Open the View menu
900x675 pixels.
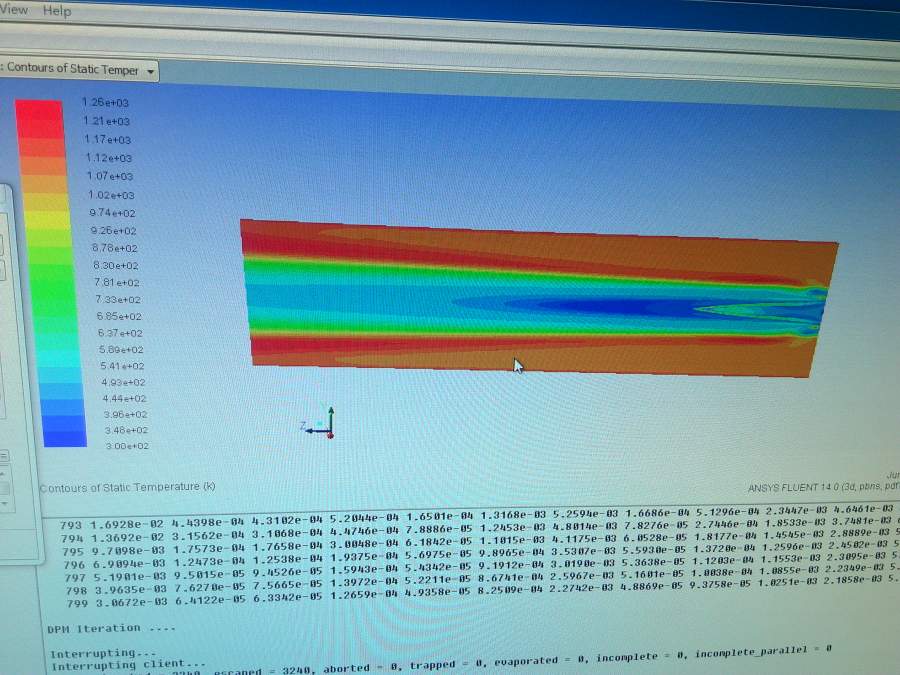tap(14, 9)
